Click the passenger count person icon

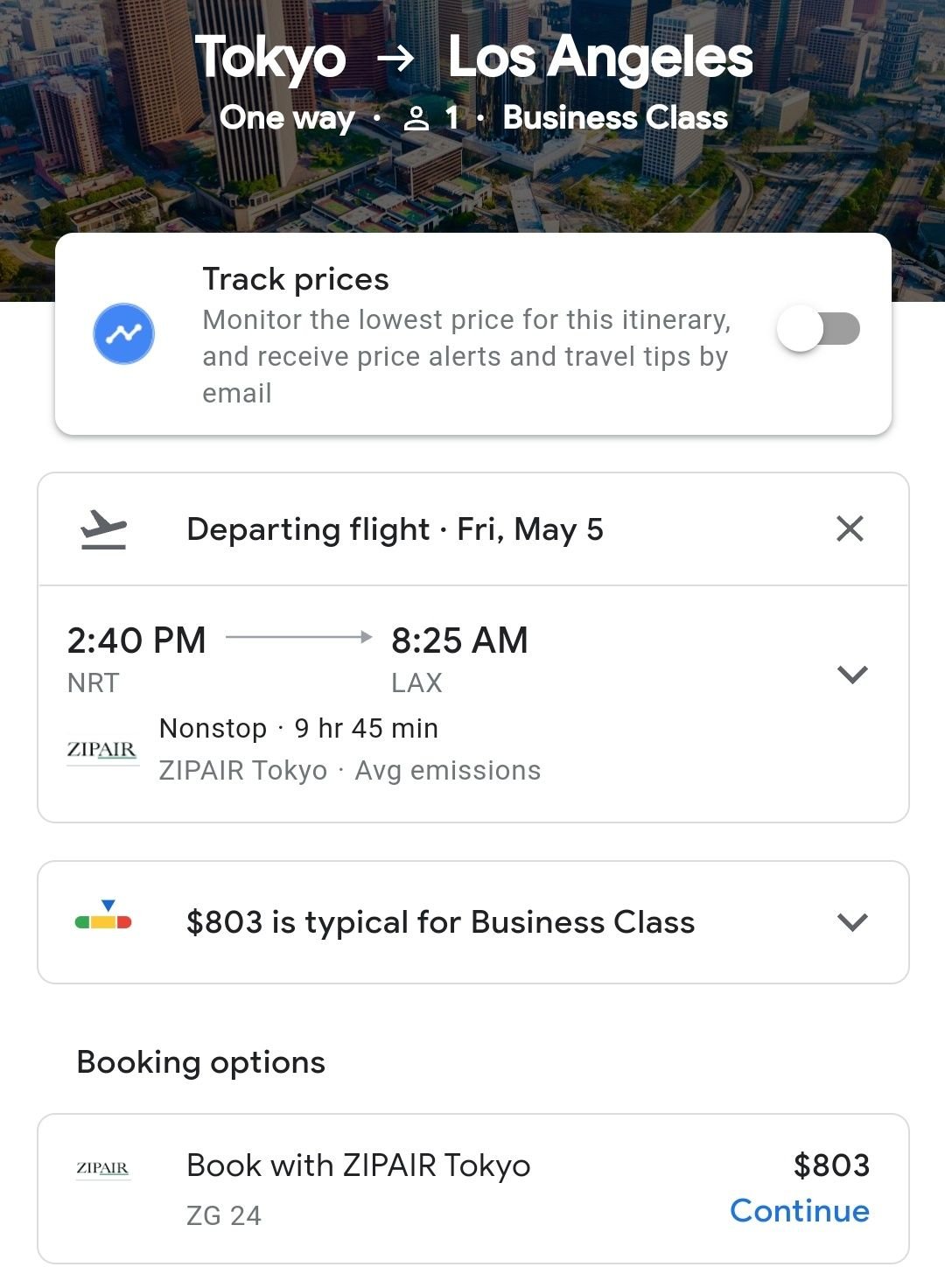click(416, 118)
